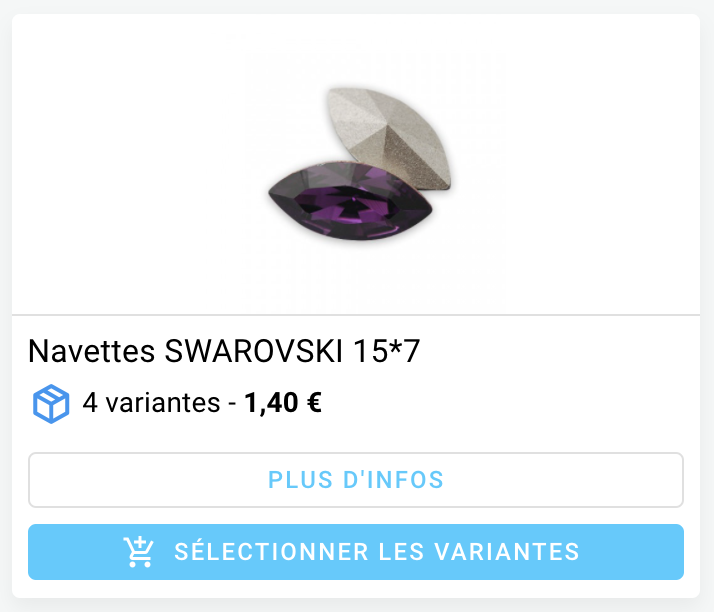Click the add-to-cart icon on blue button
This screenshot has width=714, height=612.
[x=138, y=552]
